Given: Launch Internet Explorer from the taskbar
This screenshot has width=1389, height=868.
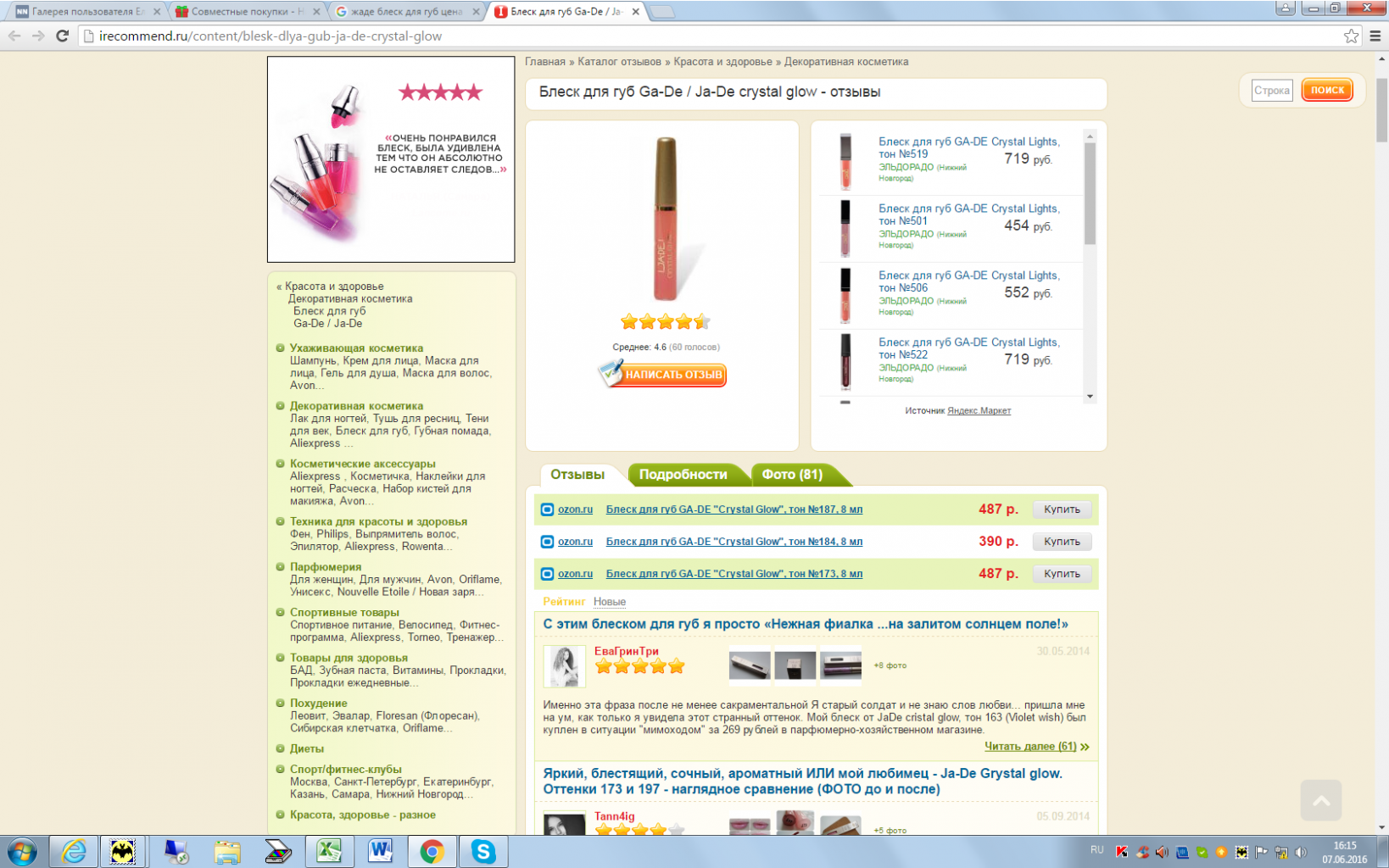Looking at the screenshot, I should pyautogui.click(x=74, y=852).
